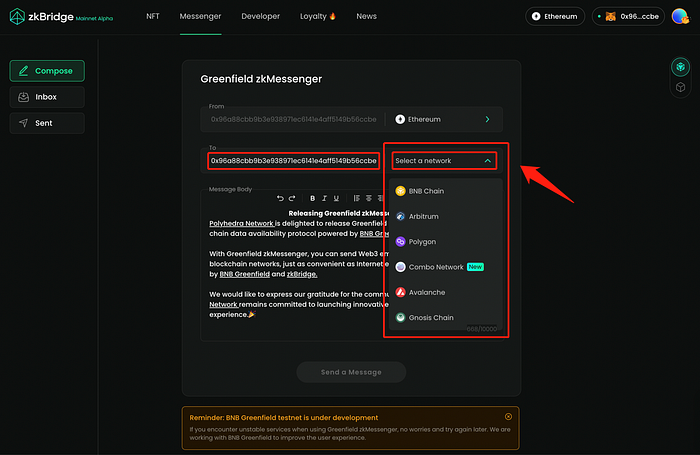
Task: Click the Compose pencil icon
Action: [24, 71]
